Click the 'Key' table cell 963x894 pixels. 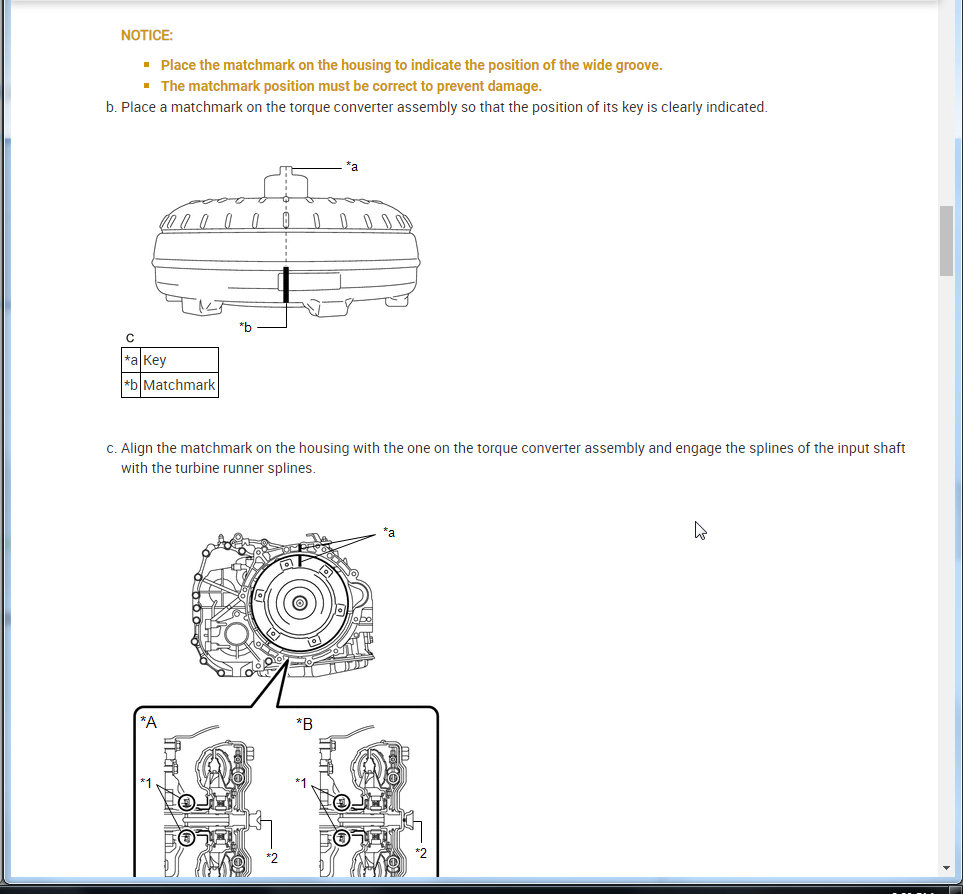tap(179, 360)
